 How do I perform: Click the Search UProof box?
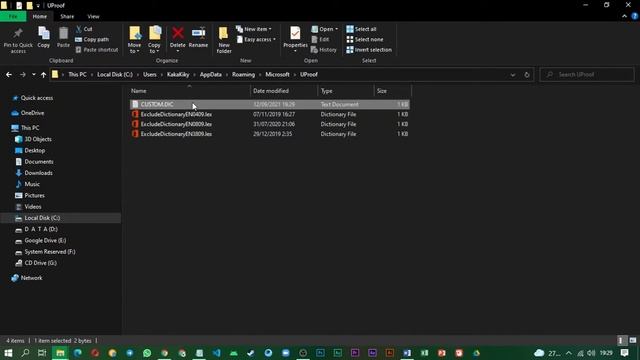click(x=587, y=75)
